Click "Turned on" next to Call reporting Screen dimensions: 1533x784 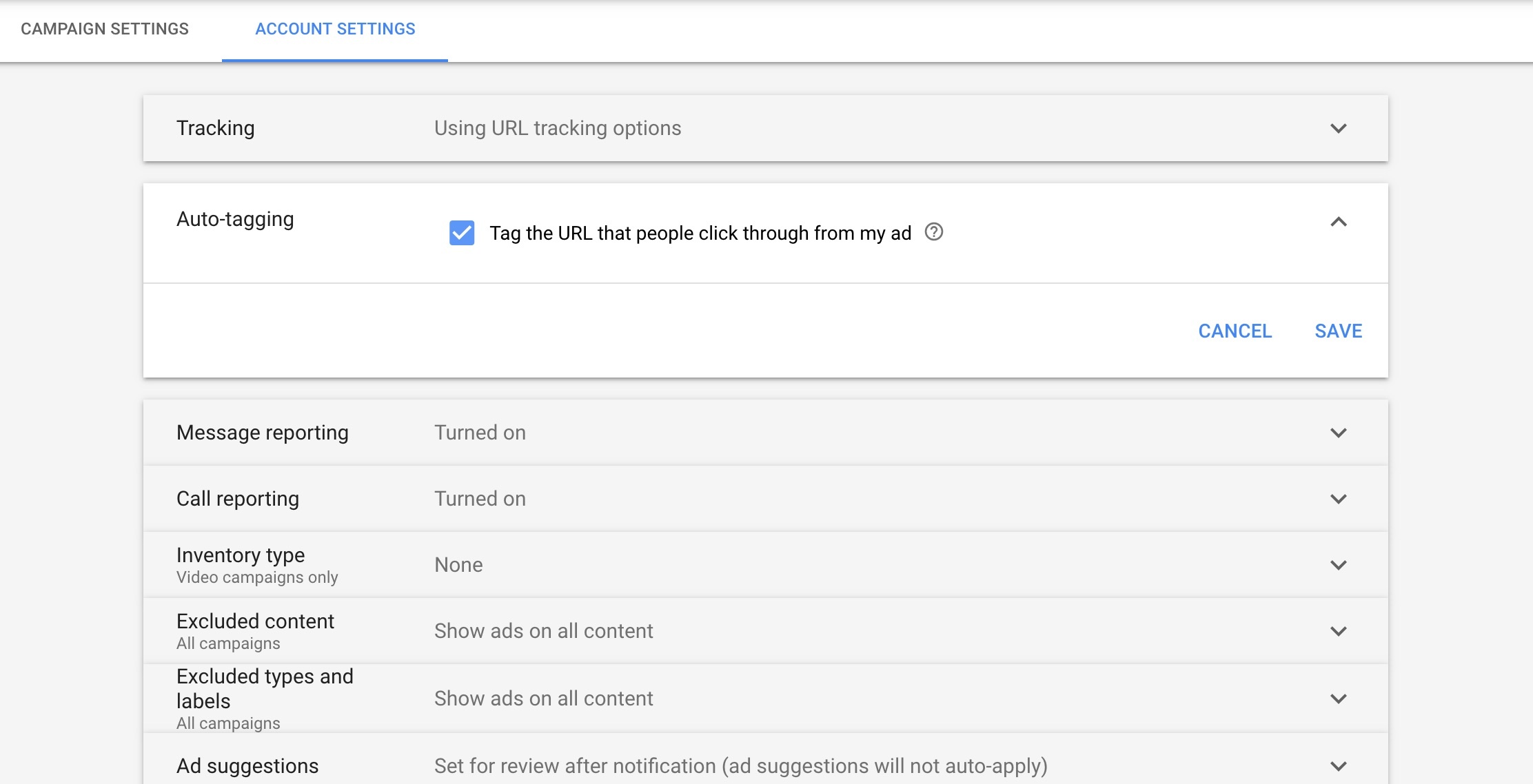(x=480, y=498)
